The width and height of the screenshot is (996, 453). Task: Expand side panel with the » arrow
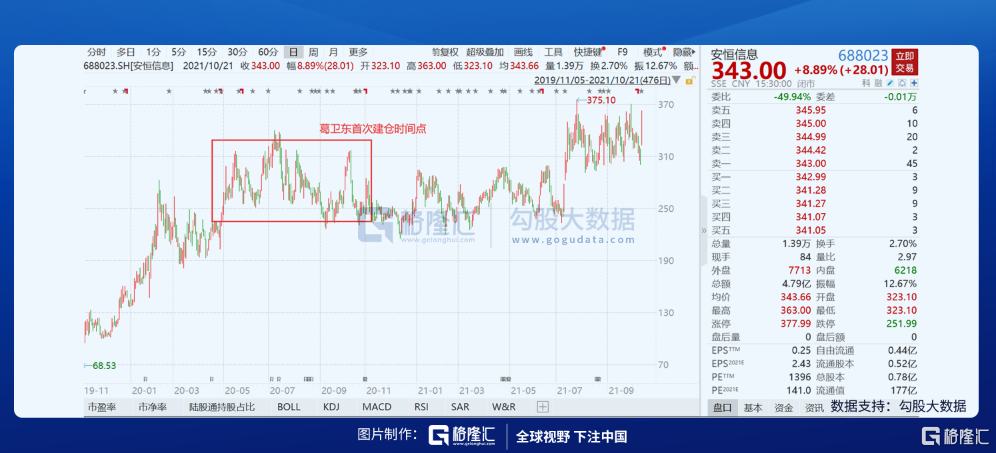pyautogui.click(x=703, y=230)
